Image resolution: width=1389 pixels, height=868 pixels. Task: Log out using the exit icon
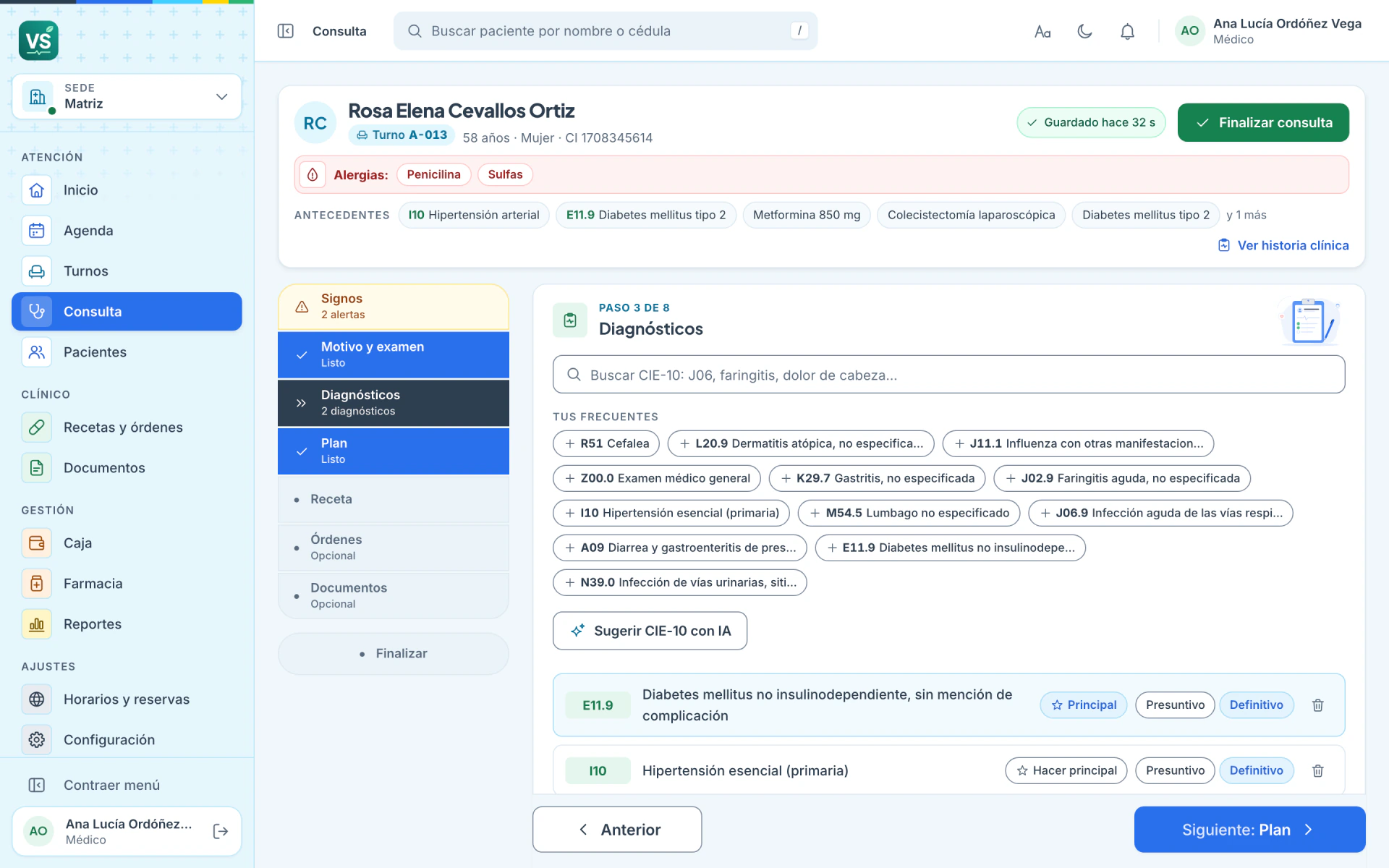[221, 831]
